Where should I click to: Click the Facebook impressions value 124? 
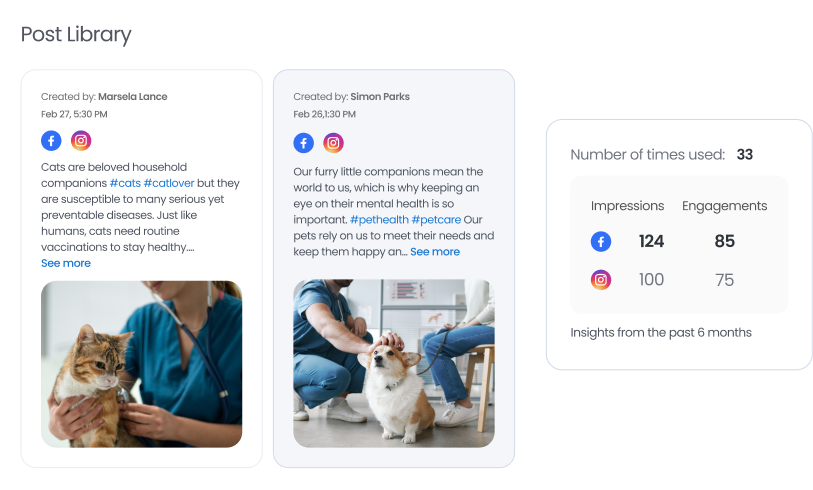(651, 241)
